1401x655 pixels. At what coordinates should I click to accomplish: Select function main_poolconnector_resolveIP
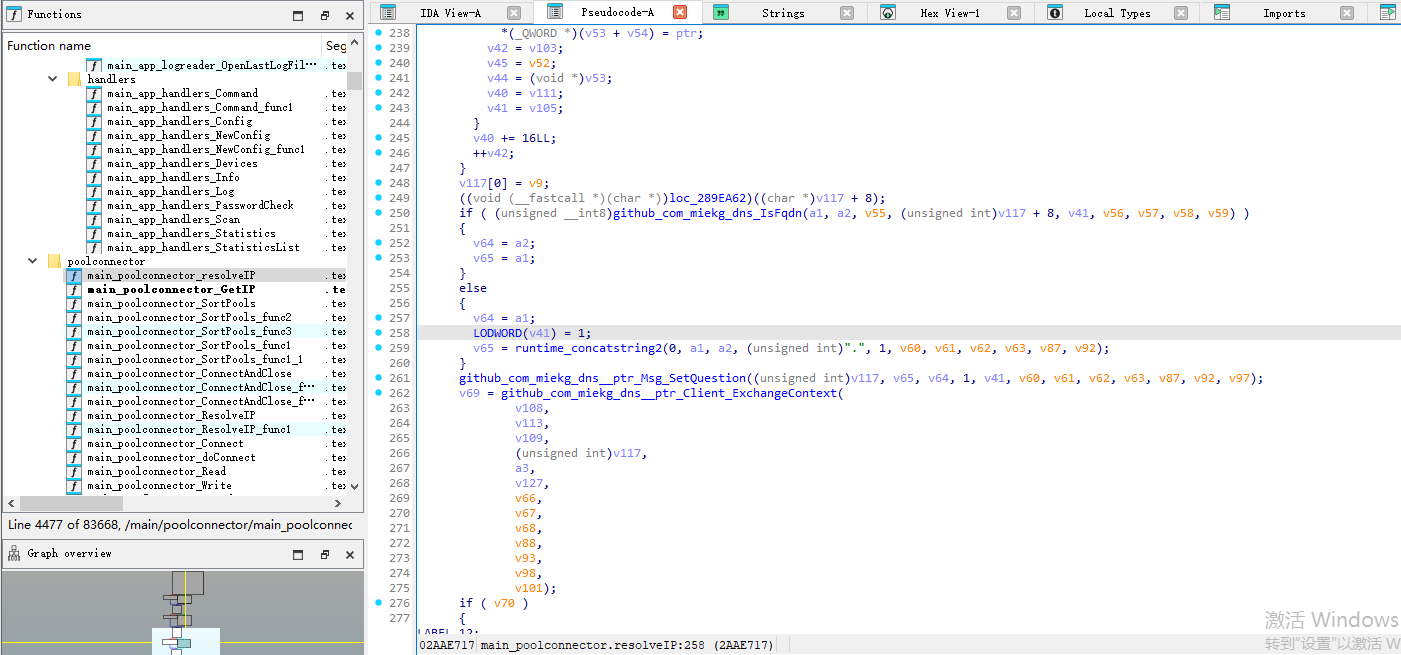tap(171, 275)
